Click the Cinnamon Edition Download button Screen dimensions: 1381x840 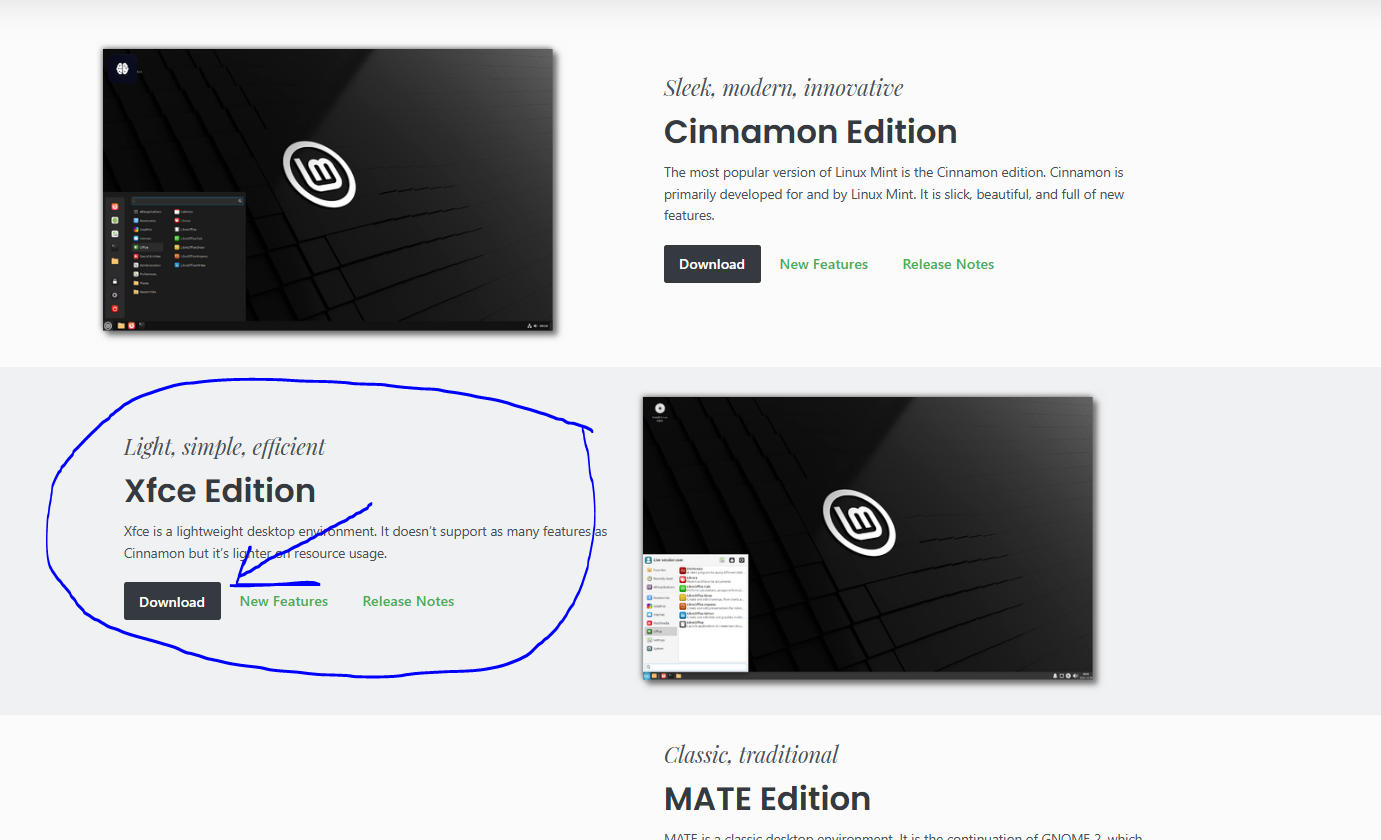[x=712, y=264]
